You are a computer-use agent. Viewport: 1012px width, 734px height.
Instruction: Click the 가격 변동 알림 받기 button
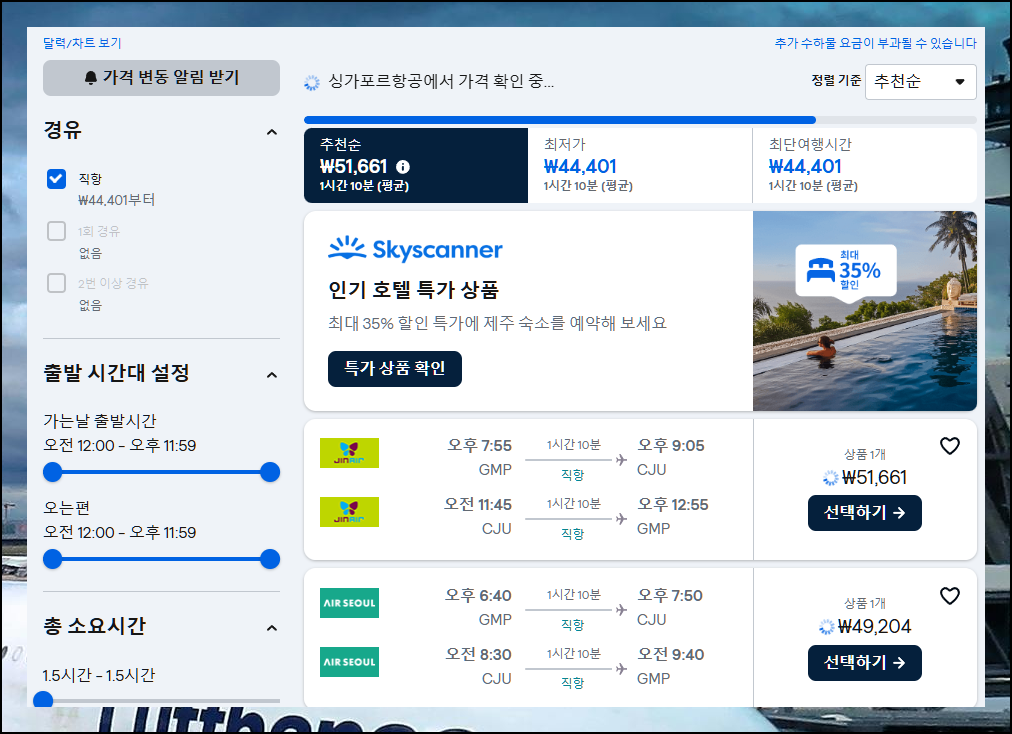[x=161, y=78]
